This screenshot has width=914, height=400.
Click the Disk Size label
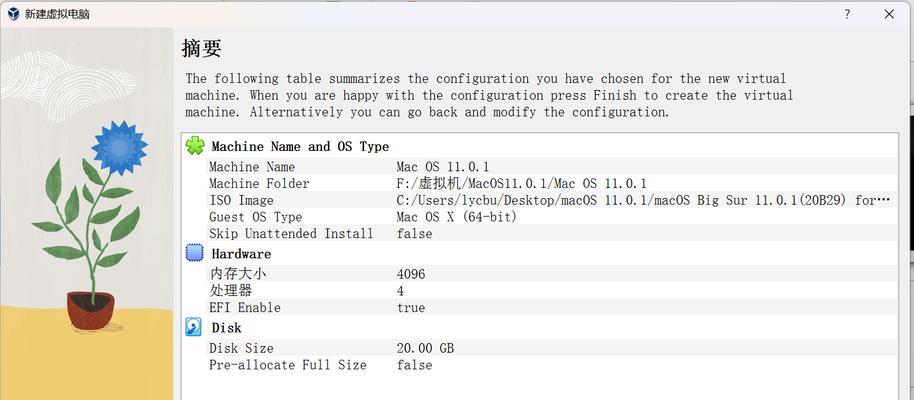[241, 348]
